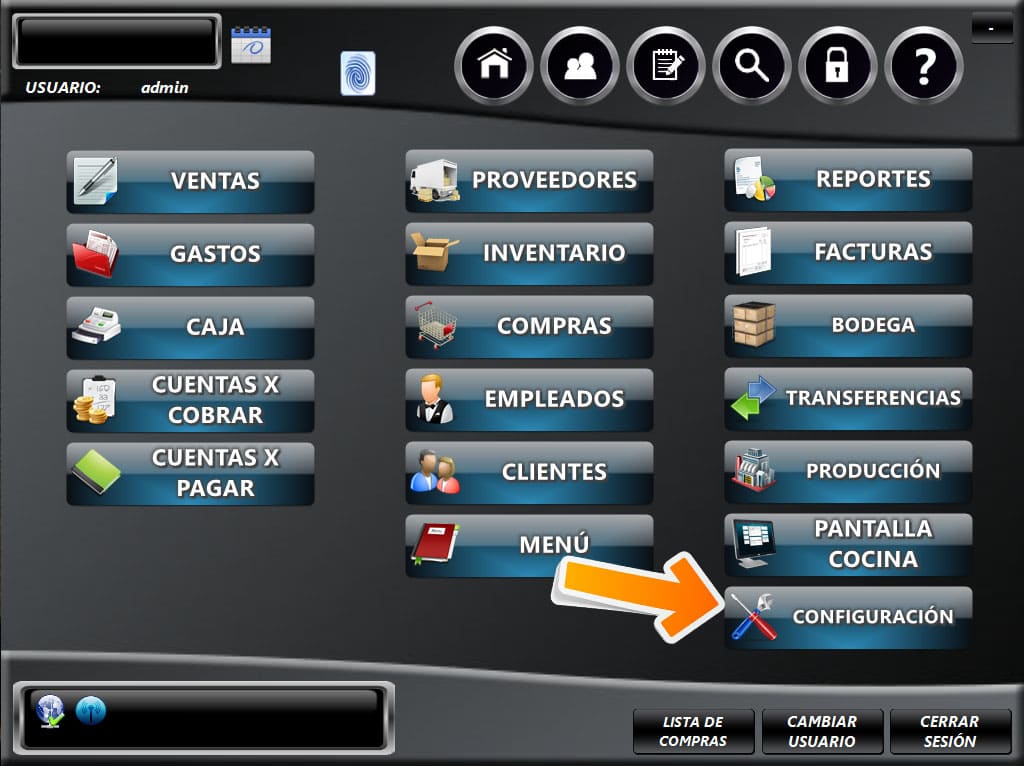Click the blue antenna signal icon
This screenshot has height=766, width=1024.
pyautogui.click(x=90, y=709)
